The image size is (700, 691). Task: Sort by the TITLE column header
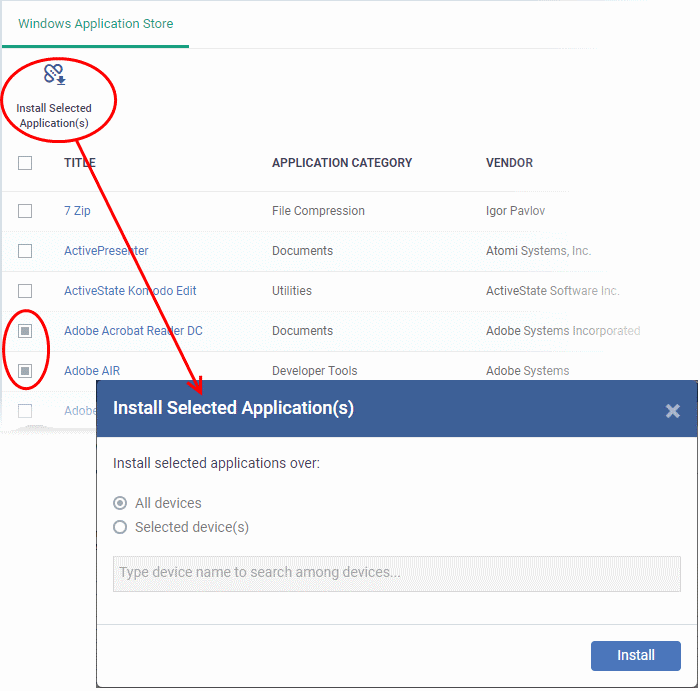(x=79, y=163)
